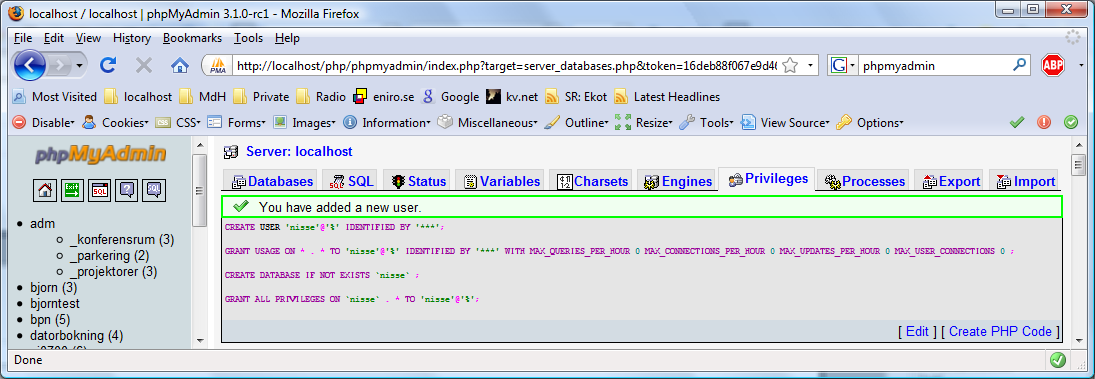The image size is (1095, 379).
Task: Click the green checkmark standards icon in Web Developer toolbar
Action: tap(1017, 122)
